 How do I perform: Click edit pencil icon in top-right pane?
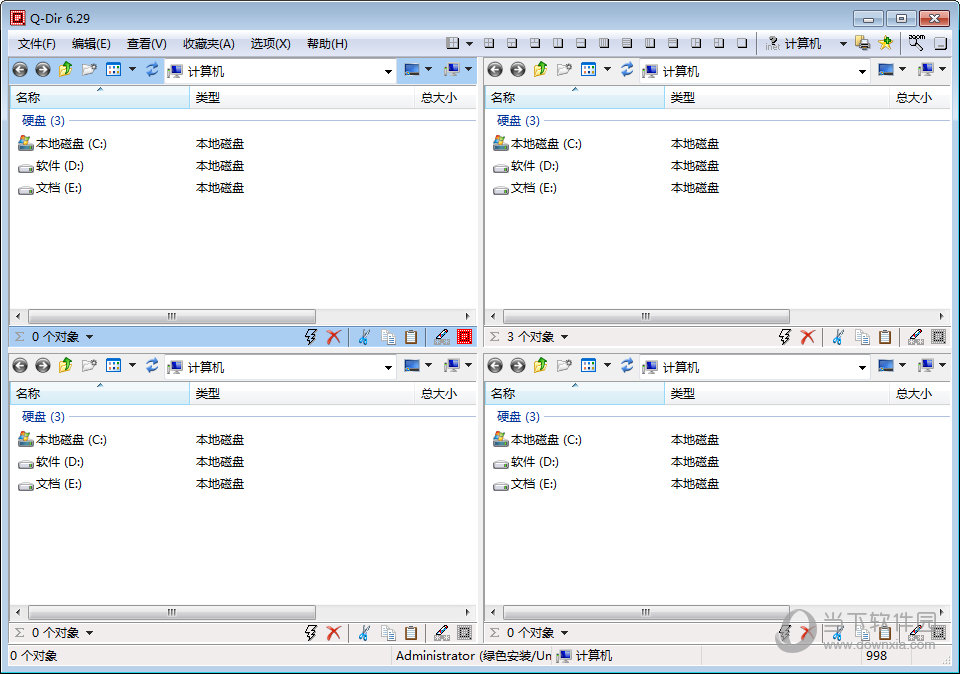tap(915, 337)
